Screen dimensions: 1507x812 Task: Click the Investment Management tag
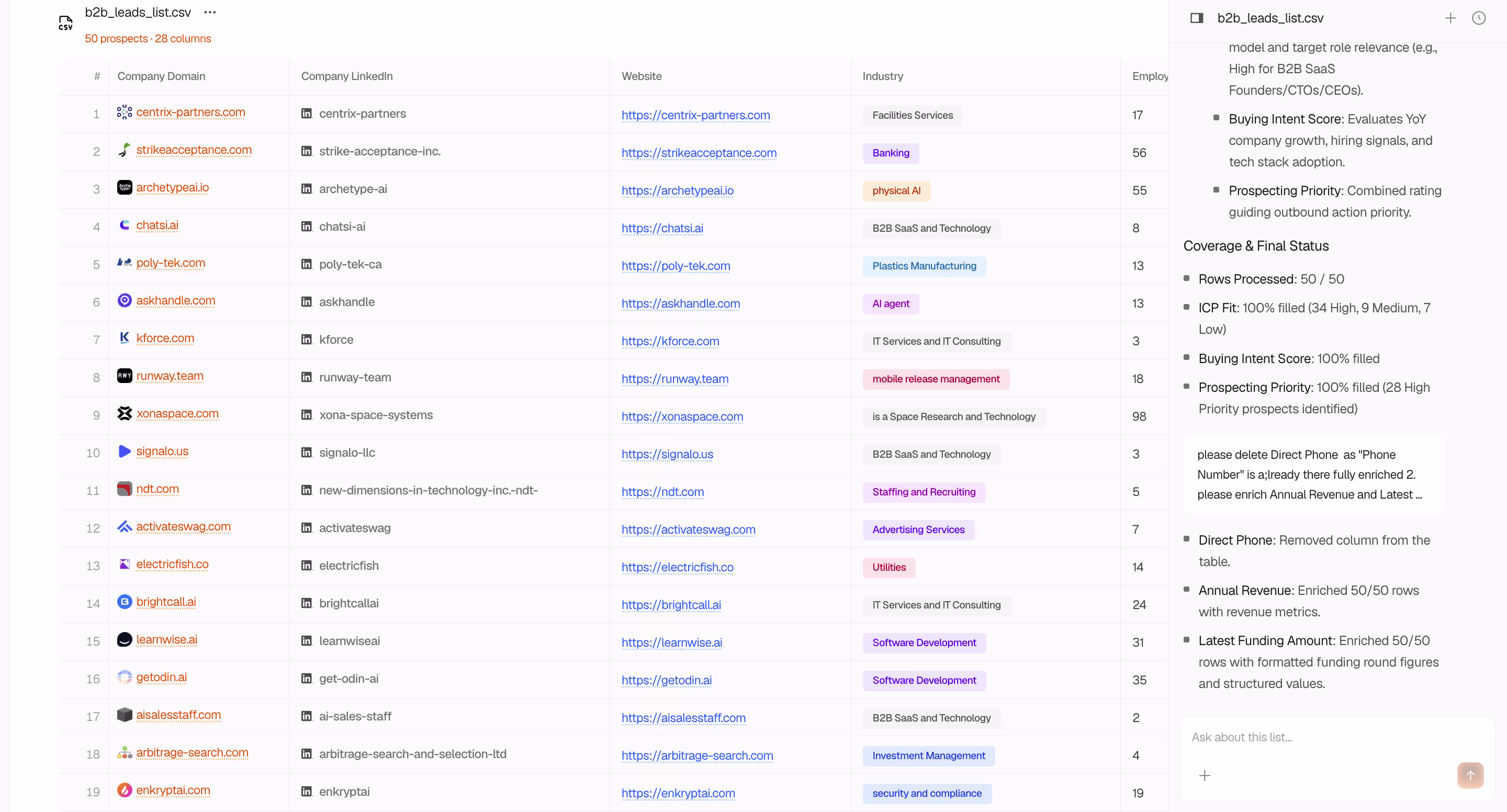928,756
